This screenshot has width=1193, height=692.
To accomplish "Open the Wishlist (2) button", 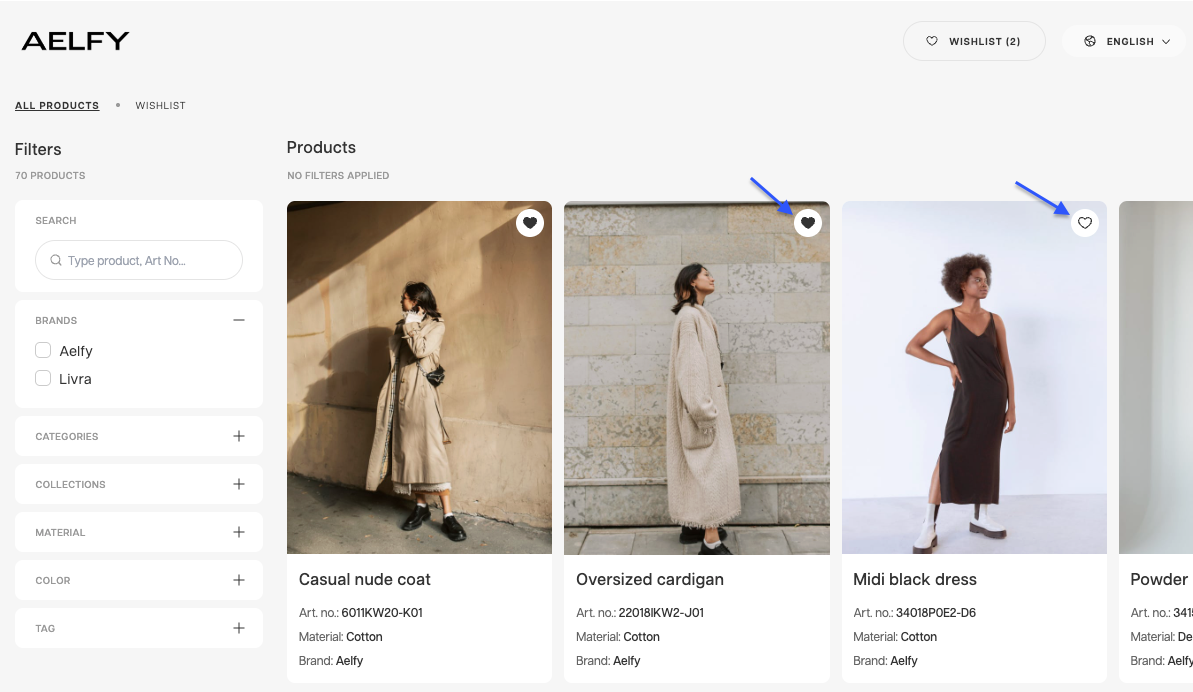I will [x=974, y=42].
